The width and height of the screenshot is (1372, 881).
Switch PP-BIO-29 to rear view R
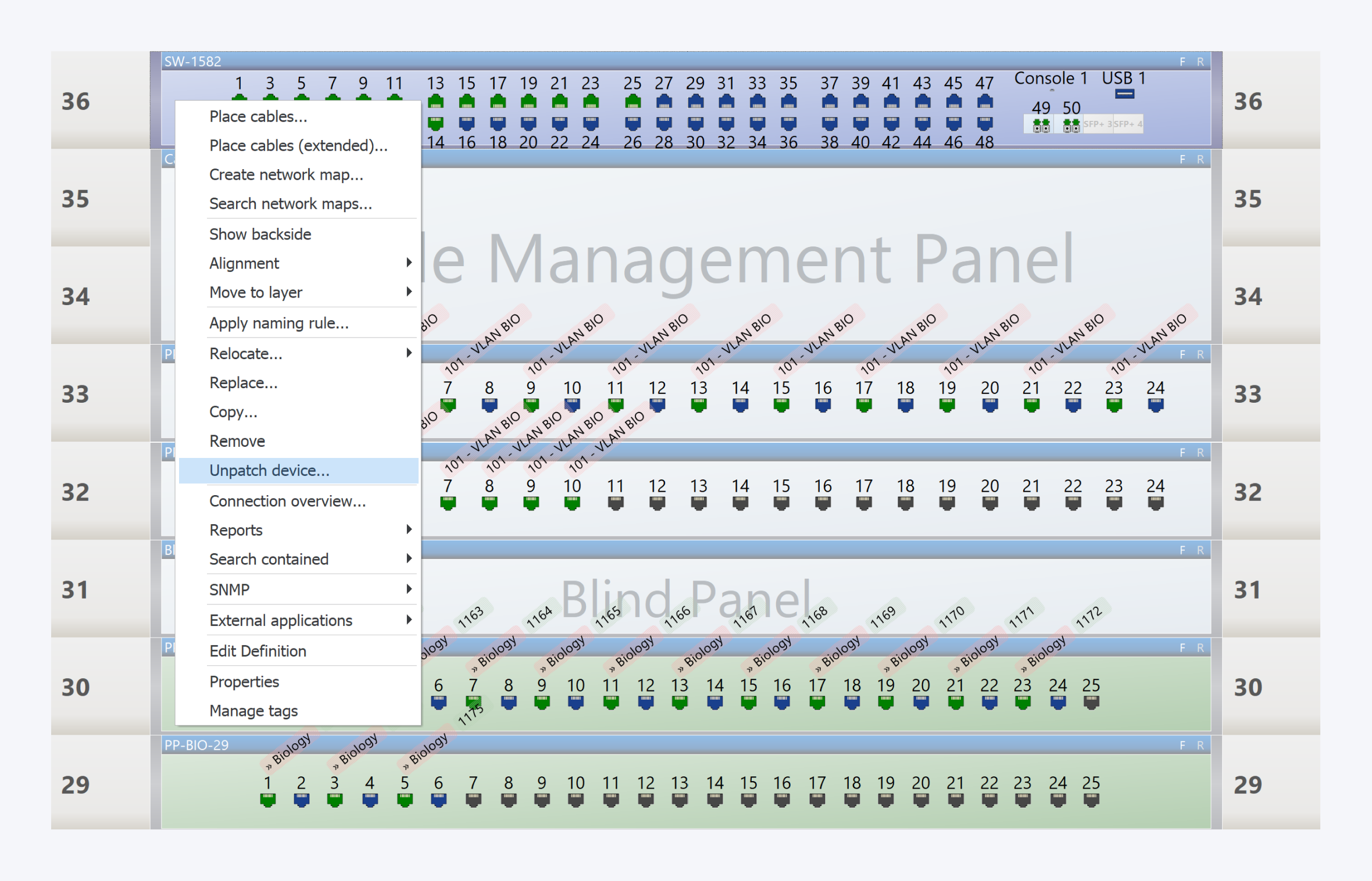tap(1200, 745)
